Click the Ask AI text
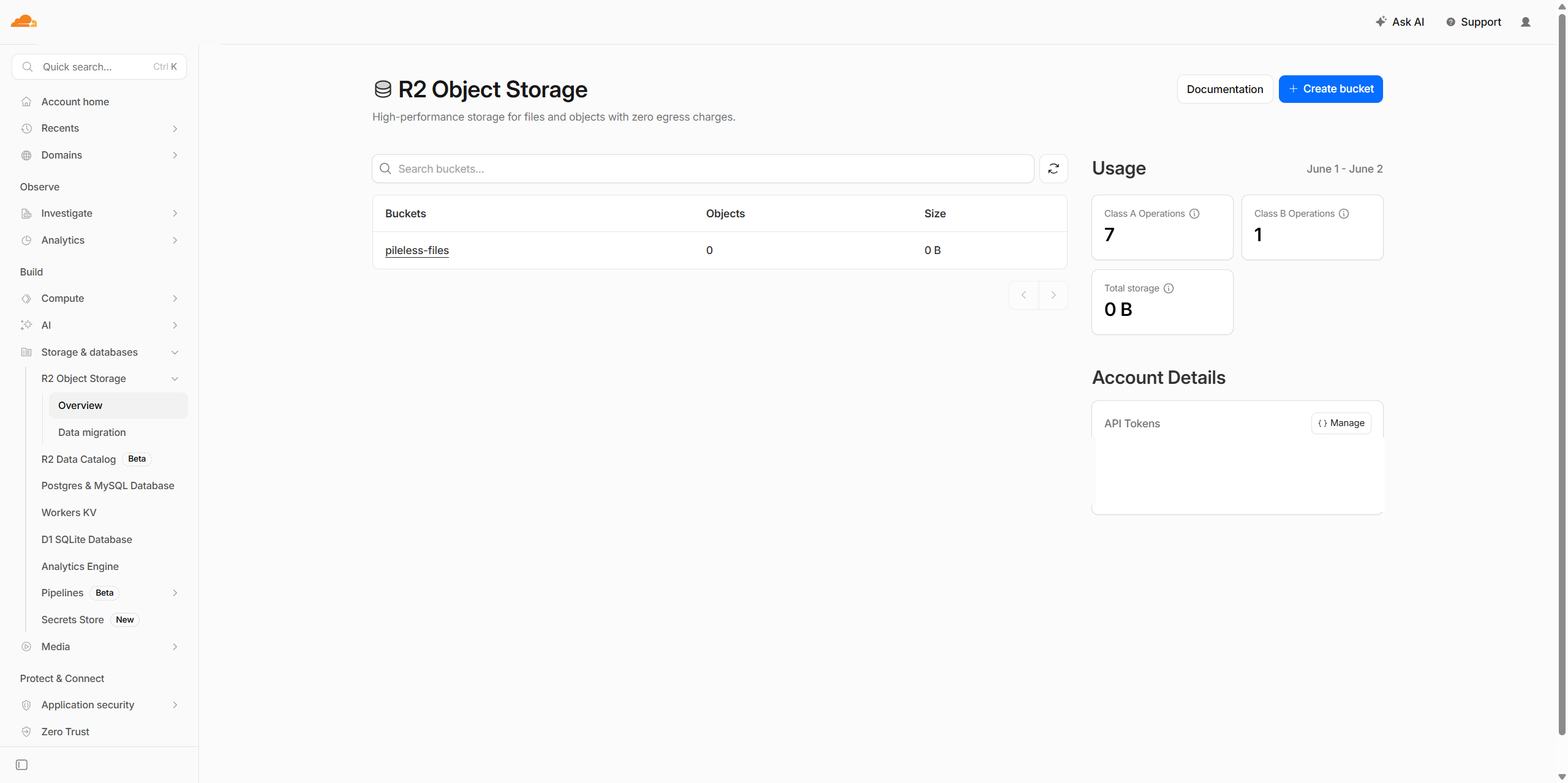Viewport: 1568px width, 783px height. 1408,22
